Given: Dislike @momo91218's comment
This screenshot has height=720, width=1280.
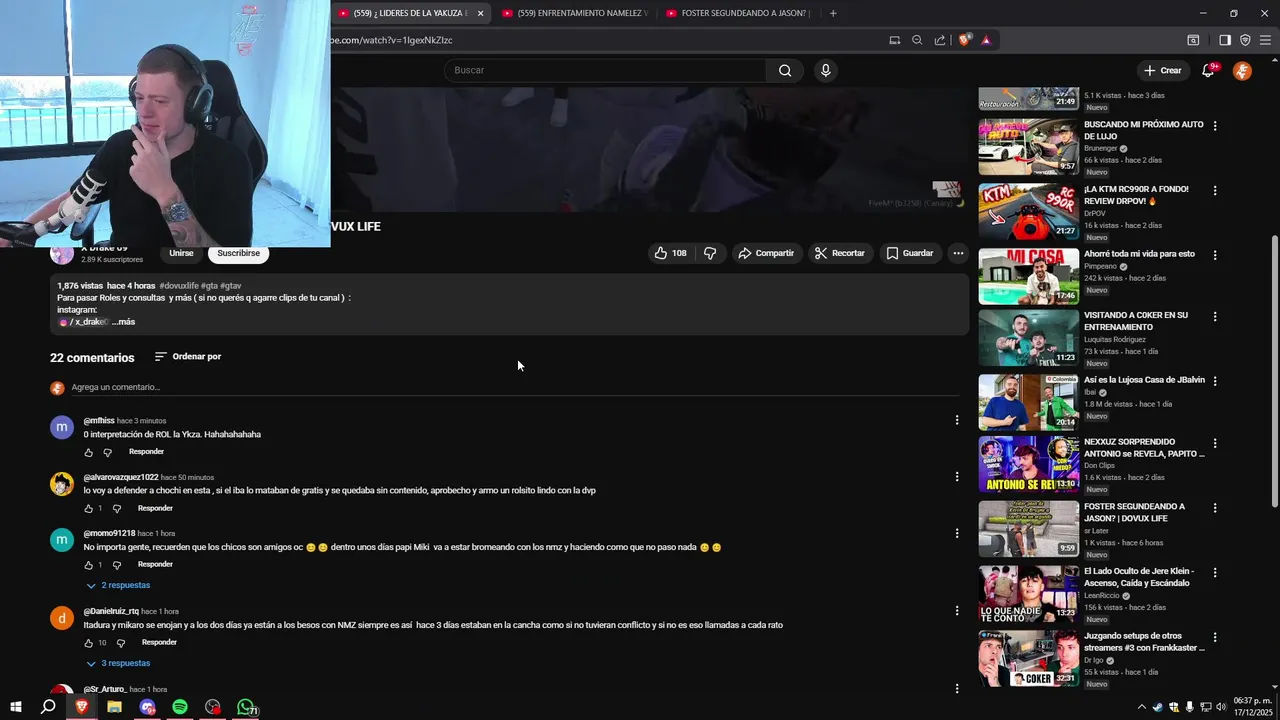Looking at the screenshot, I should point(117,565).
